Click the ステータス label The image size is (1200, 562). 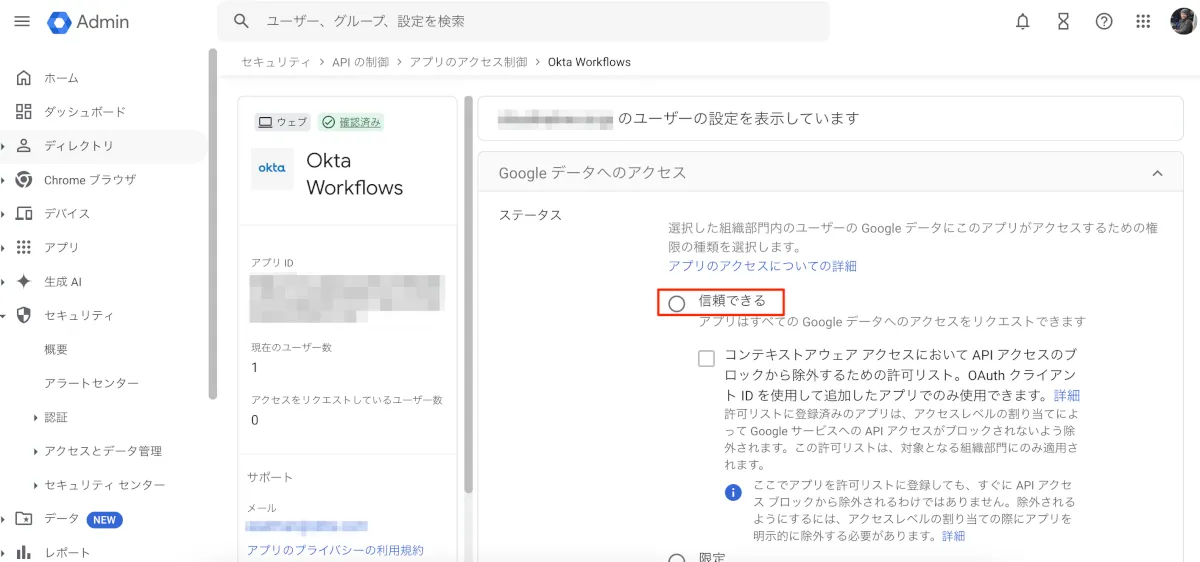pyautogui.click(x=530, y=215)
